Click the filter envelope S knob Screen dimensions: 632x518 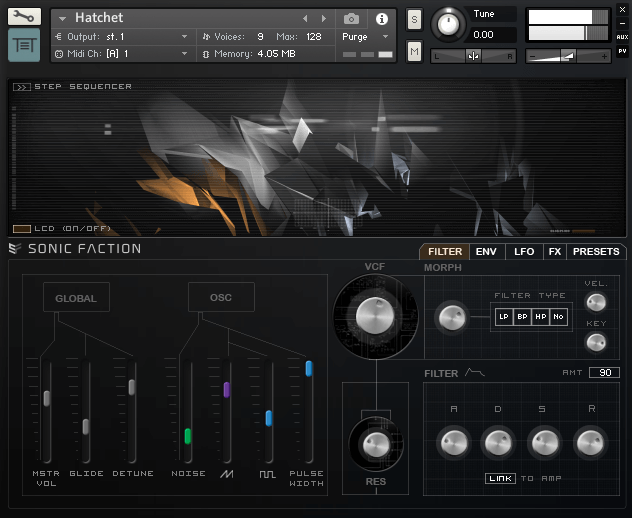point(545,443)
